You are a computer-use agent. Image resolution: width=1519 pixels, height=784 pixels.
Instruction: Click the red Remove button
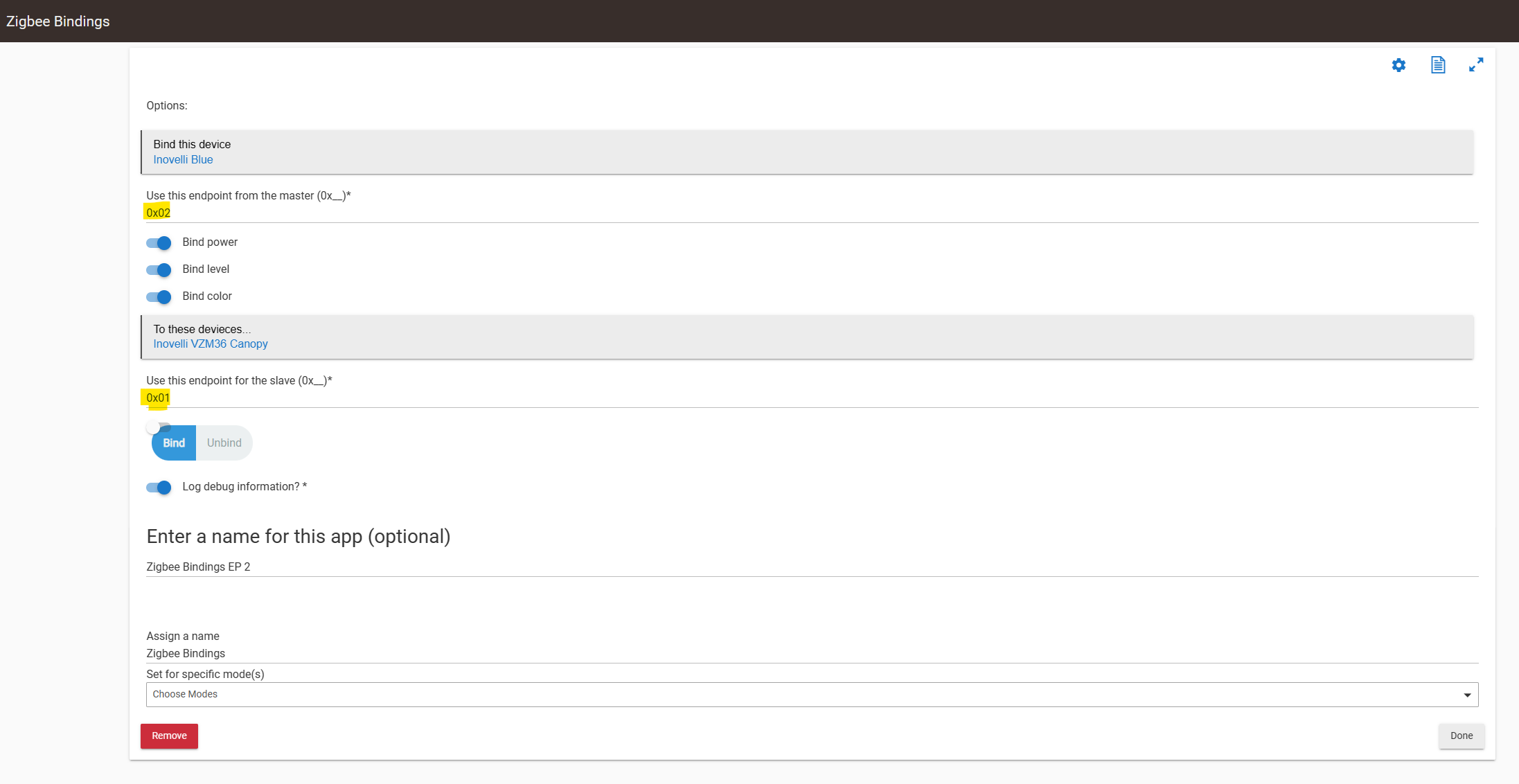169,736
